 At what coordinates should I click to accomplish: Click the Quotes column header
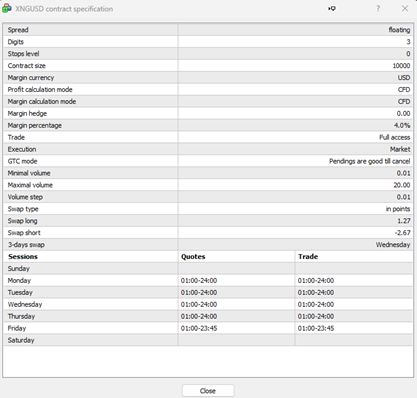click(x=193, y=257)
